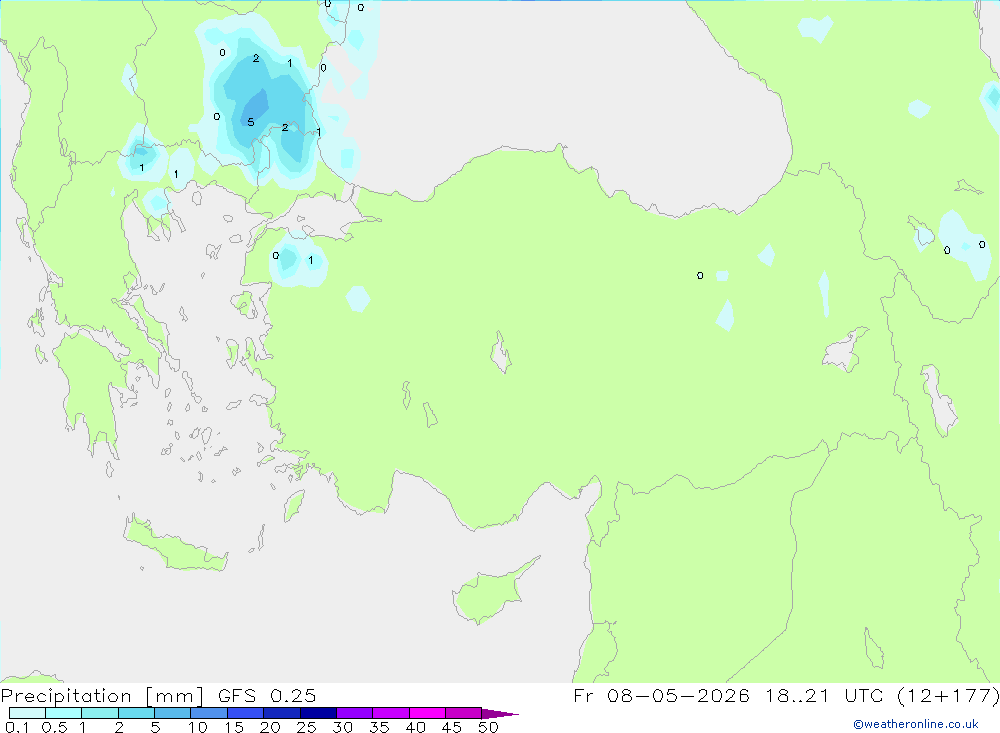Click the '5' precipitation value on the map
Viewport: 1000px width, 733px height.
coord(251,122)
